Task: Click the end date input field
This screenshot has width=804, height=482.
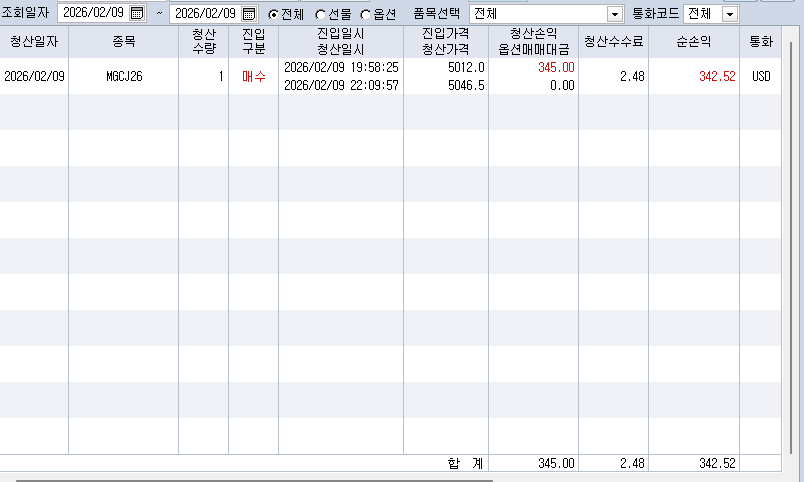Action: pyautogui.click(x=206, y=14)
